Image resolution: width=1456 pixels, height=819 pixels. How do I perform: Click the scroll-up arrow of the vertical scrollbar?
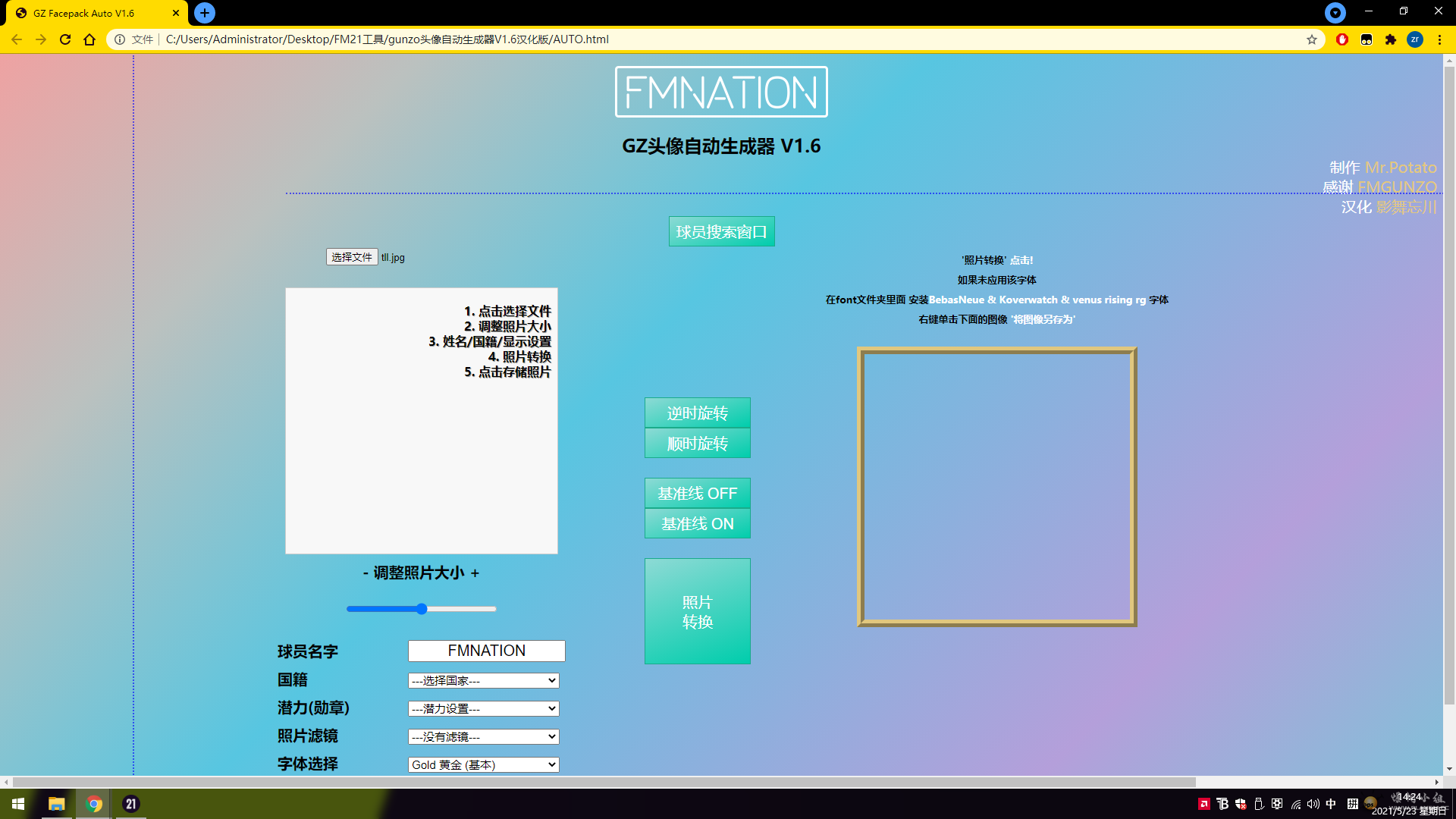tap(1449, 60)
